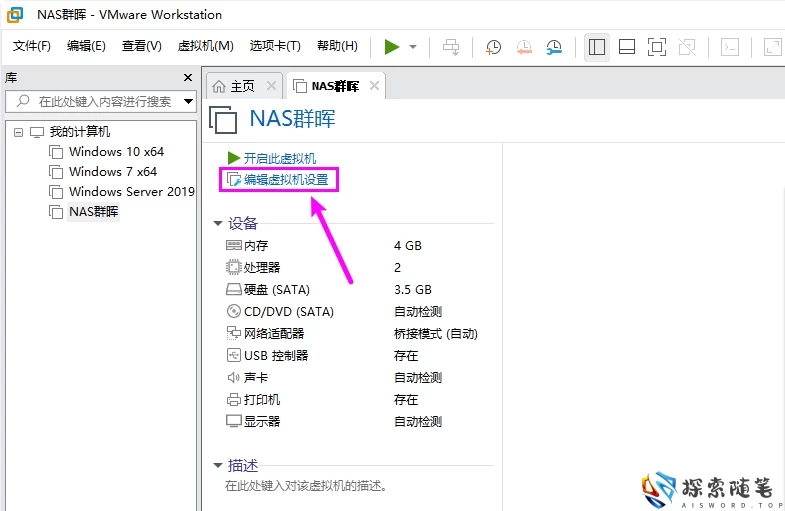Open the snapshot manager icon
Screen dimensions: 785x511
pos(554,47)
